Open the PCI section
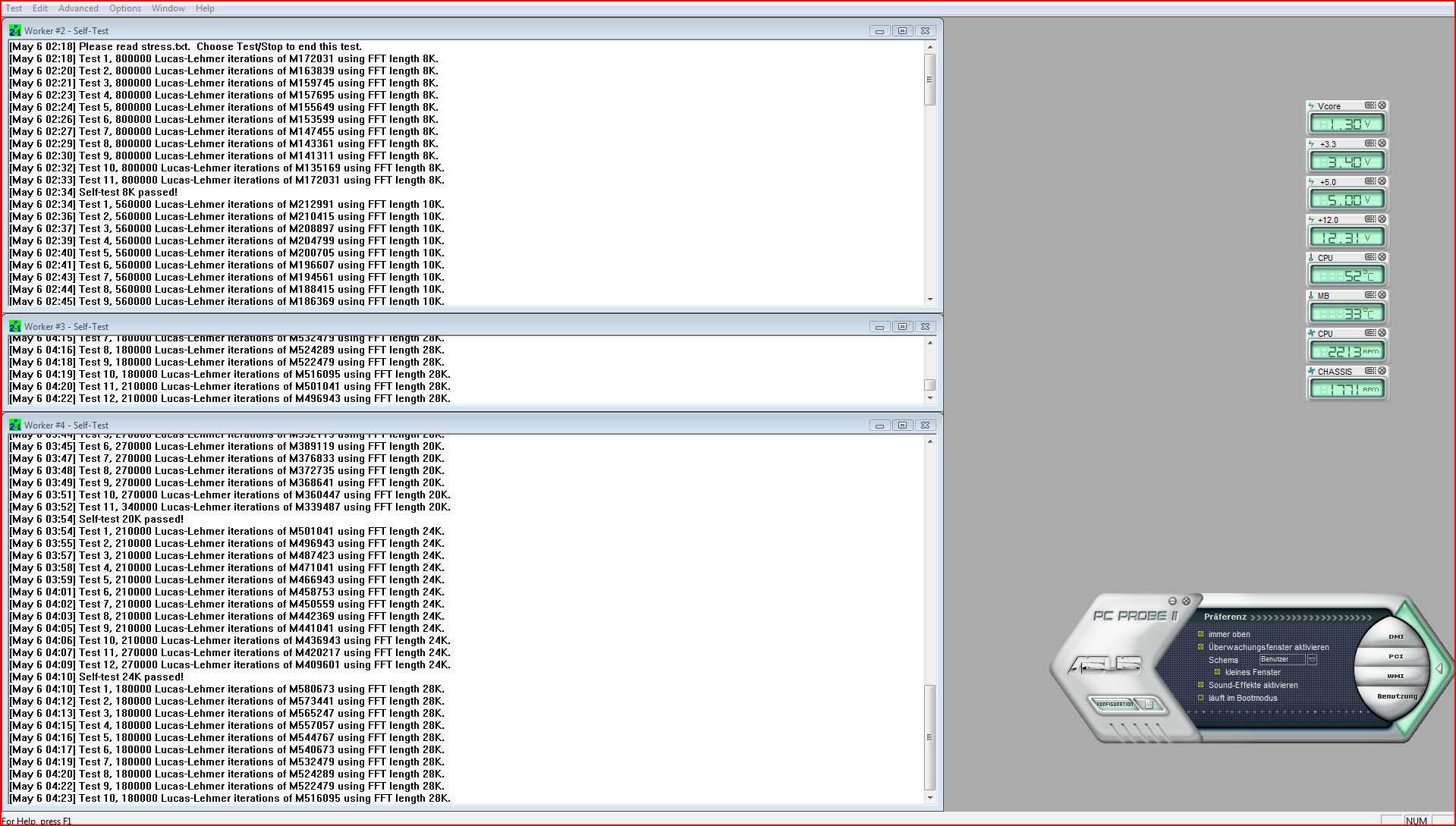This screenshot has height=826, width=1456. [1396, 656]
